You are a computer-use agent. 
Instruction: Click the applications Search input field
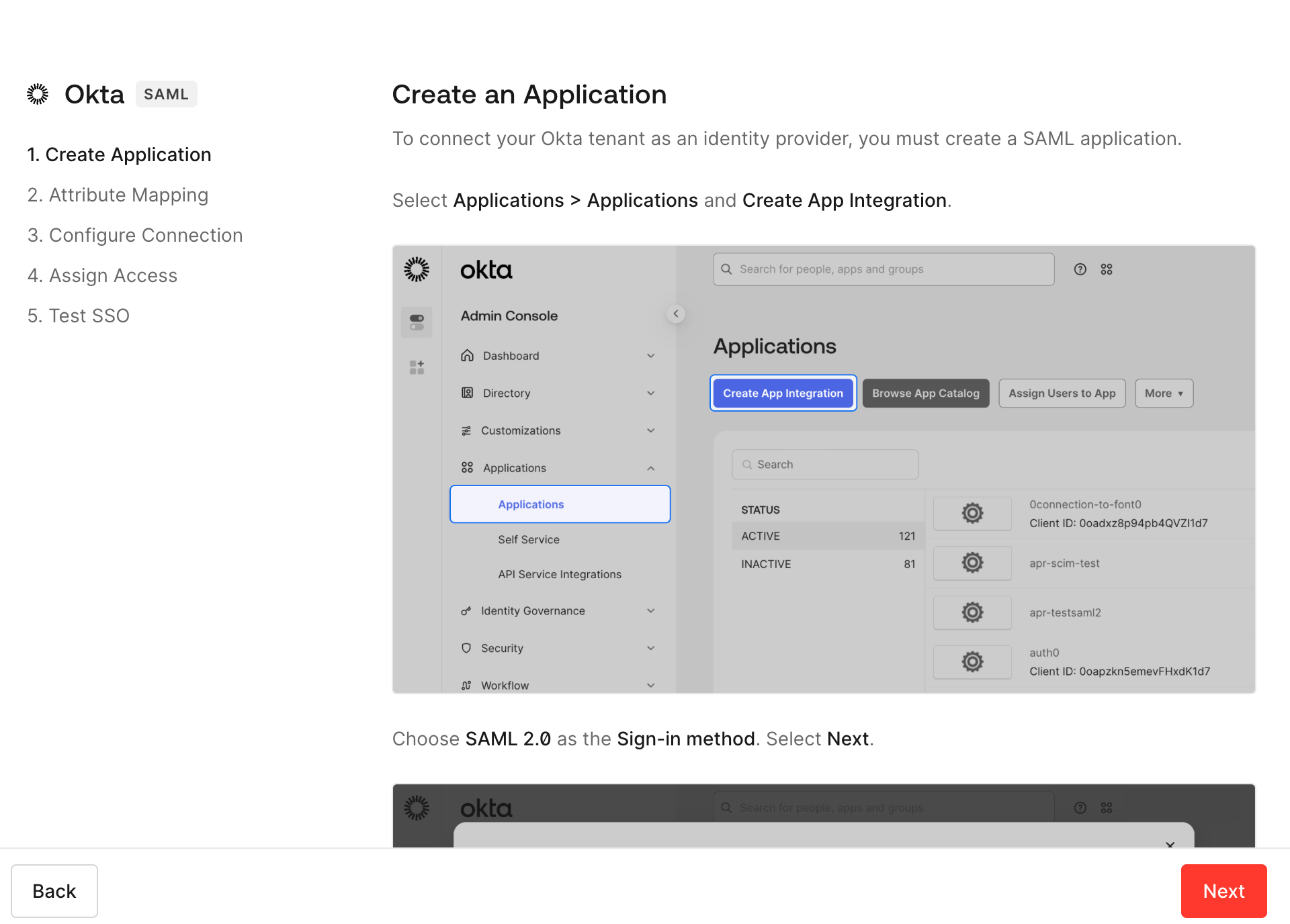[825, 465]
